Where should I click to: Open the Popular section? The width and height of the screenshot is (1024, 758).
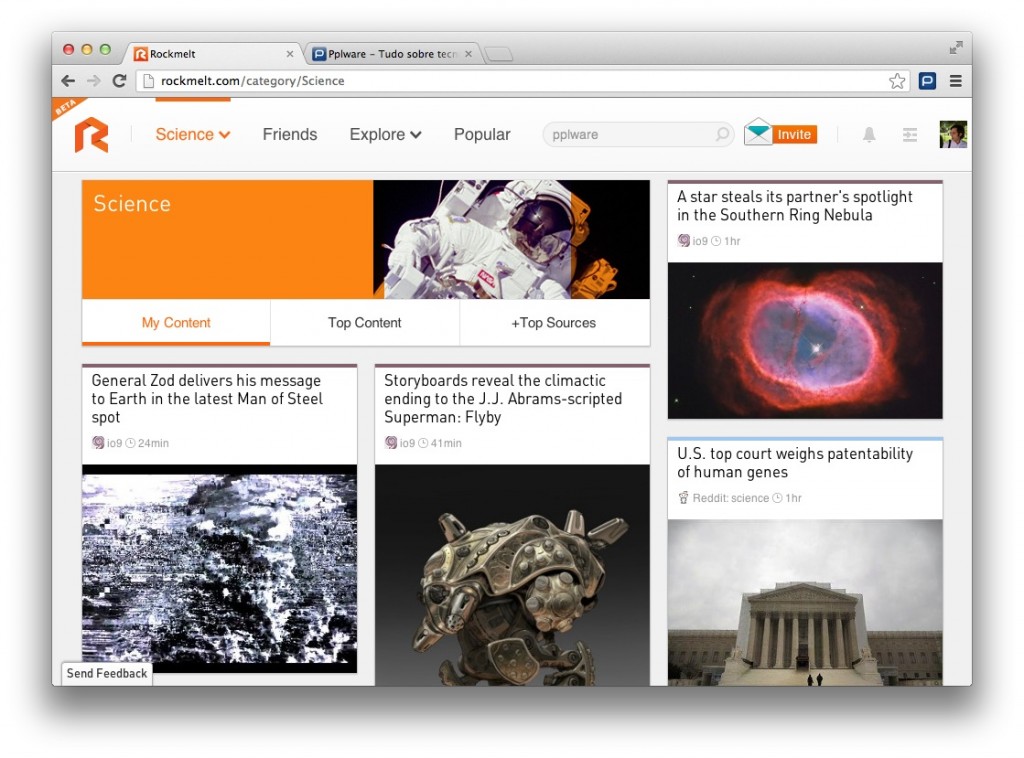point(482,134)
